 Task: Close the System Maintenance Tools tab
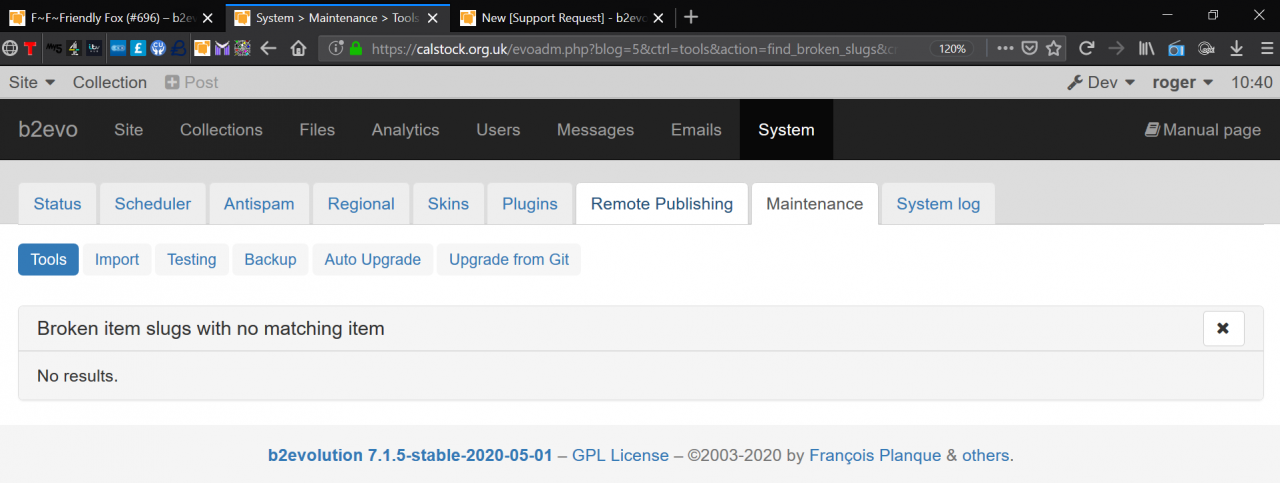(x=433, y=17)
